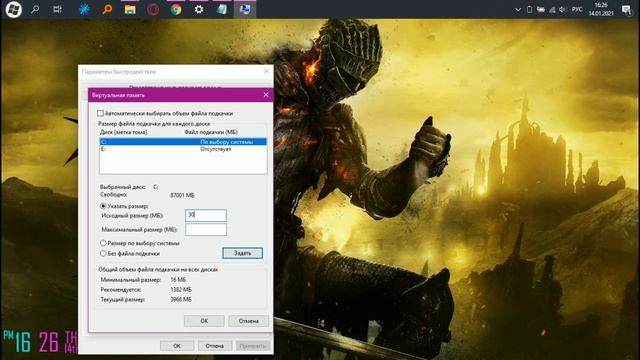Click the Исходный размер (МБ) input field

coord(206,215)
